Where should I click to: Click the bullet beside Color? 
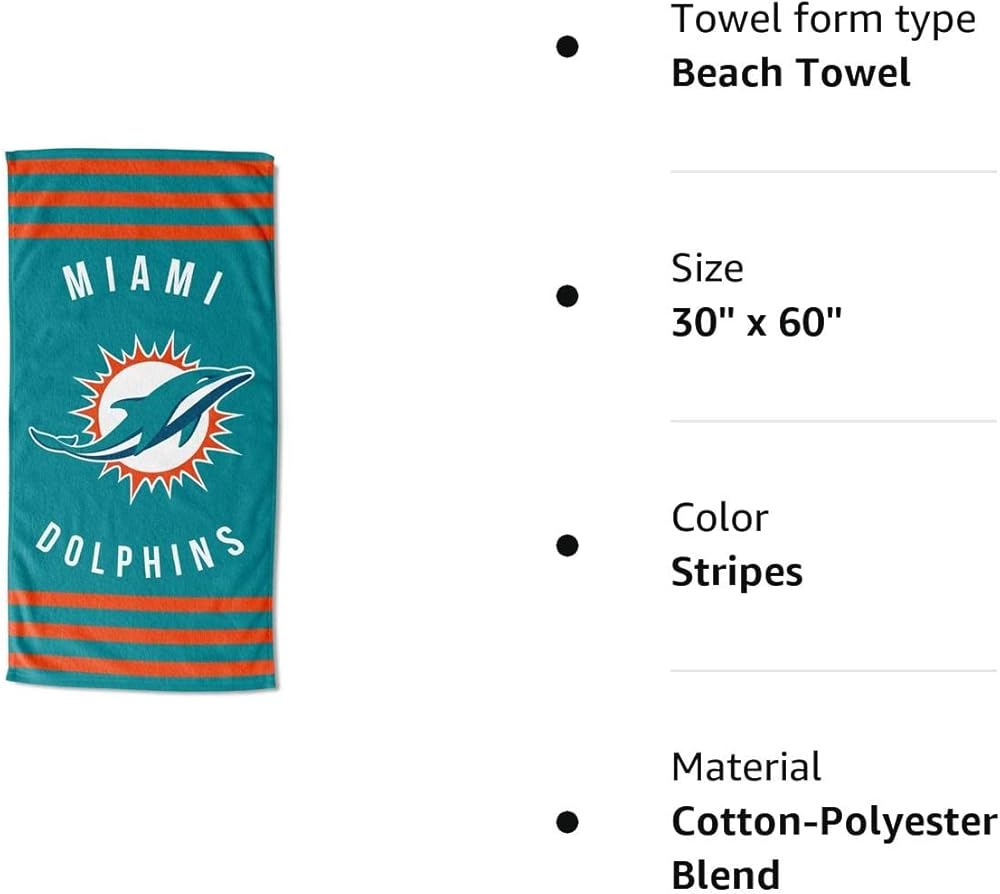point(567,545)
